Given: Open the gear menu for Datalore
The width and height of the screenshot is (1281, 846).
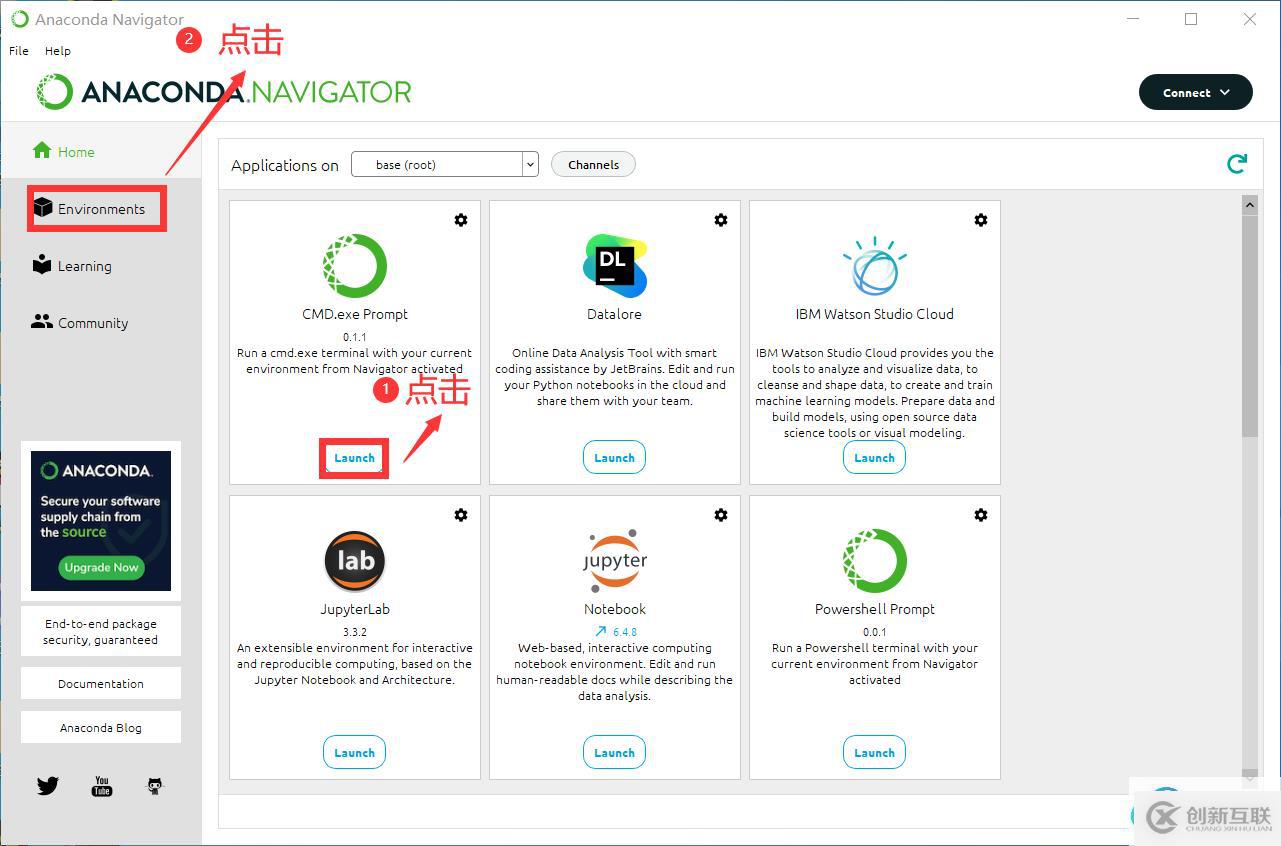Looking at the screenshot, I should point(721,220).
